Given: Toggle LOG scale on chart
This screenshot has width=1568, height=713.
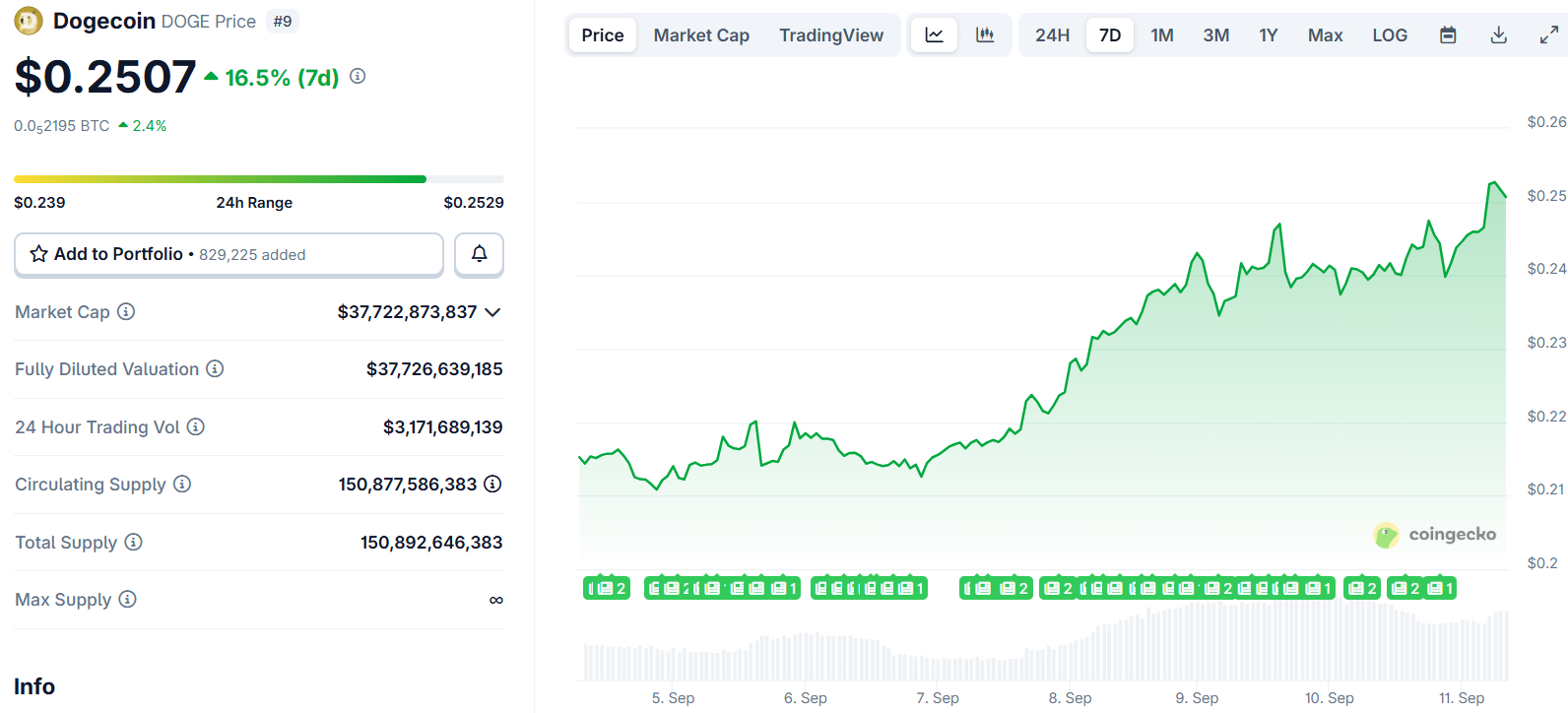Looking at the screenshot, I should [x=1390, y=35].
